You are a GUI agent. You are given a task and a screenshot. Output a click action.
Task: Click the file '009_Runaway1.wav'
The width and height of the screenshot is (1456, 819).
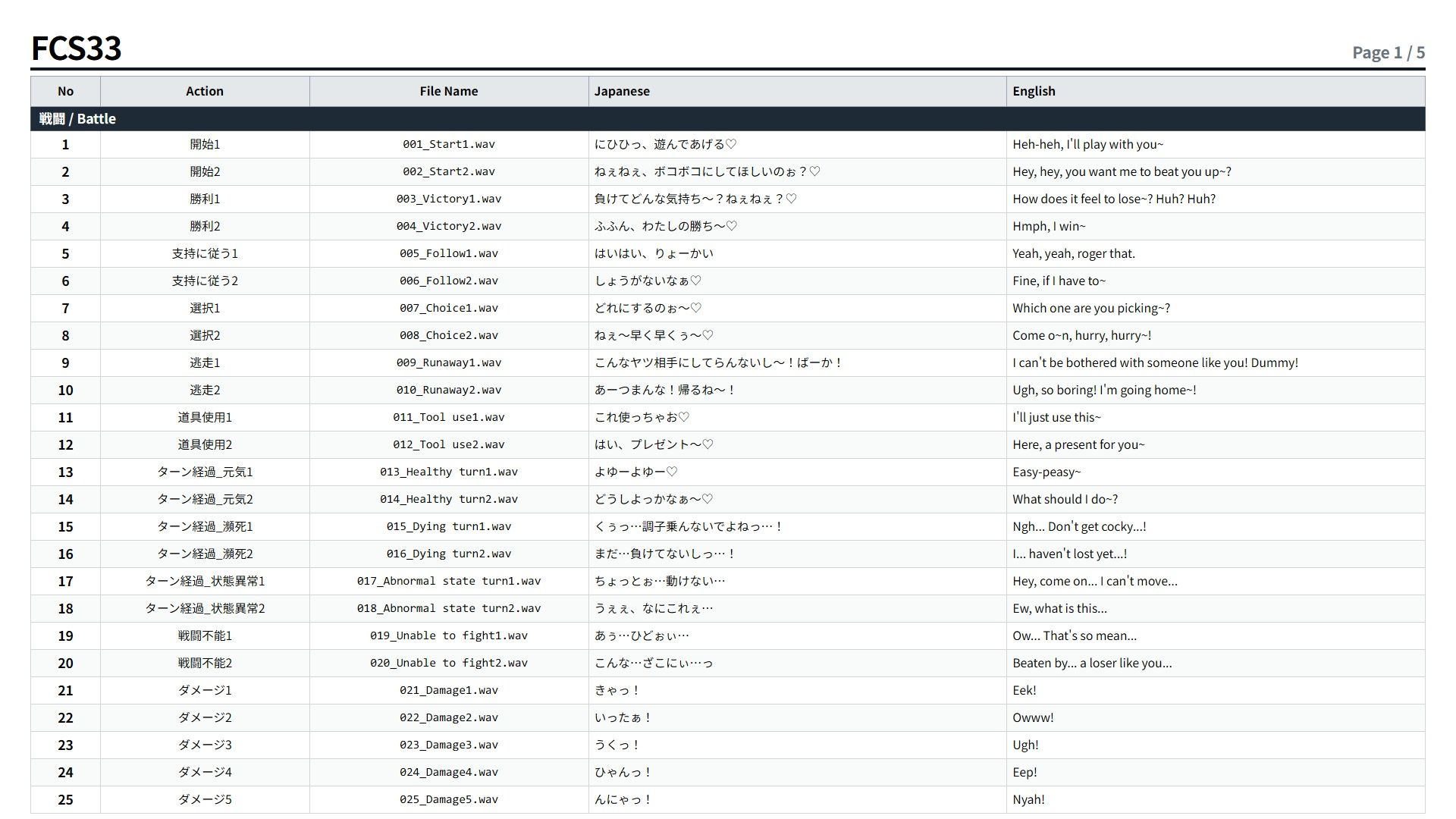[x=448, y=362]
